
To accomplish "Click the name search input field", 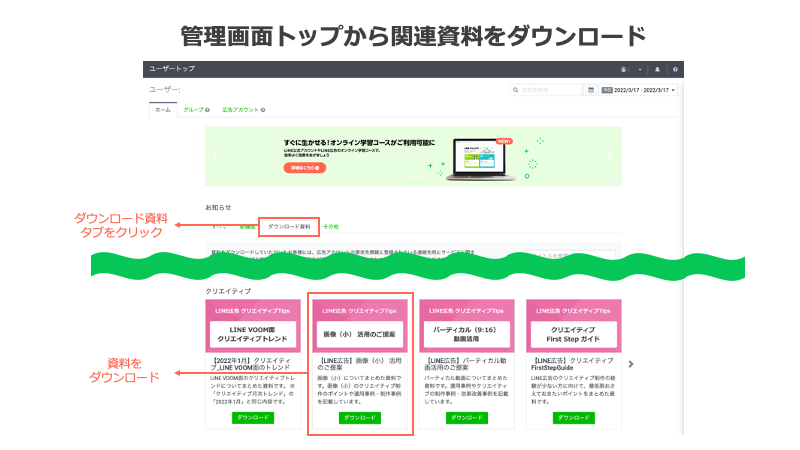I will pyautogui.click(x=545, y=90).
